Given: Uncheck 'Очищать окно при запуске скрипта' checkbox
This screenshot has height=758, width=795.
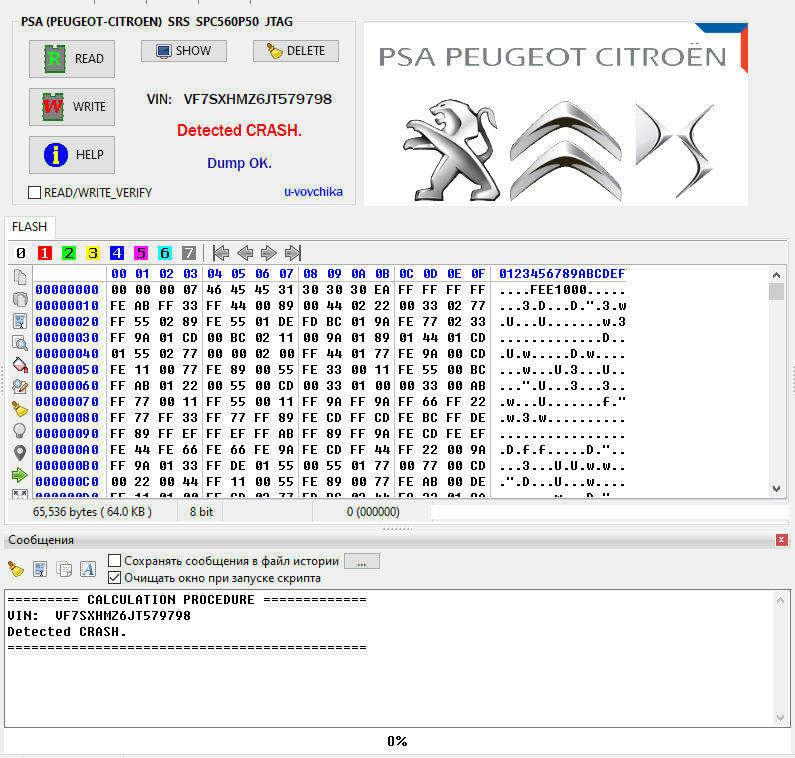Looking at the screenshot, I should [x=115, y=577].
